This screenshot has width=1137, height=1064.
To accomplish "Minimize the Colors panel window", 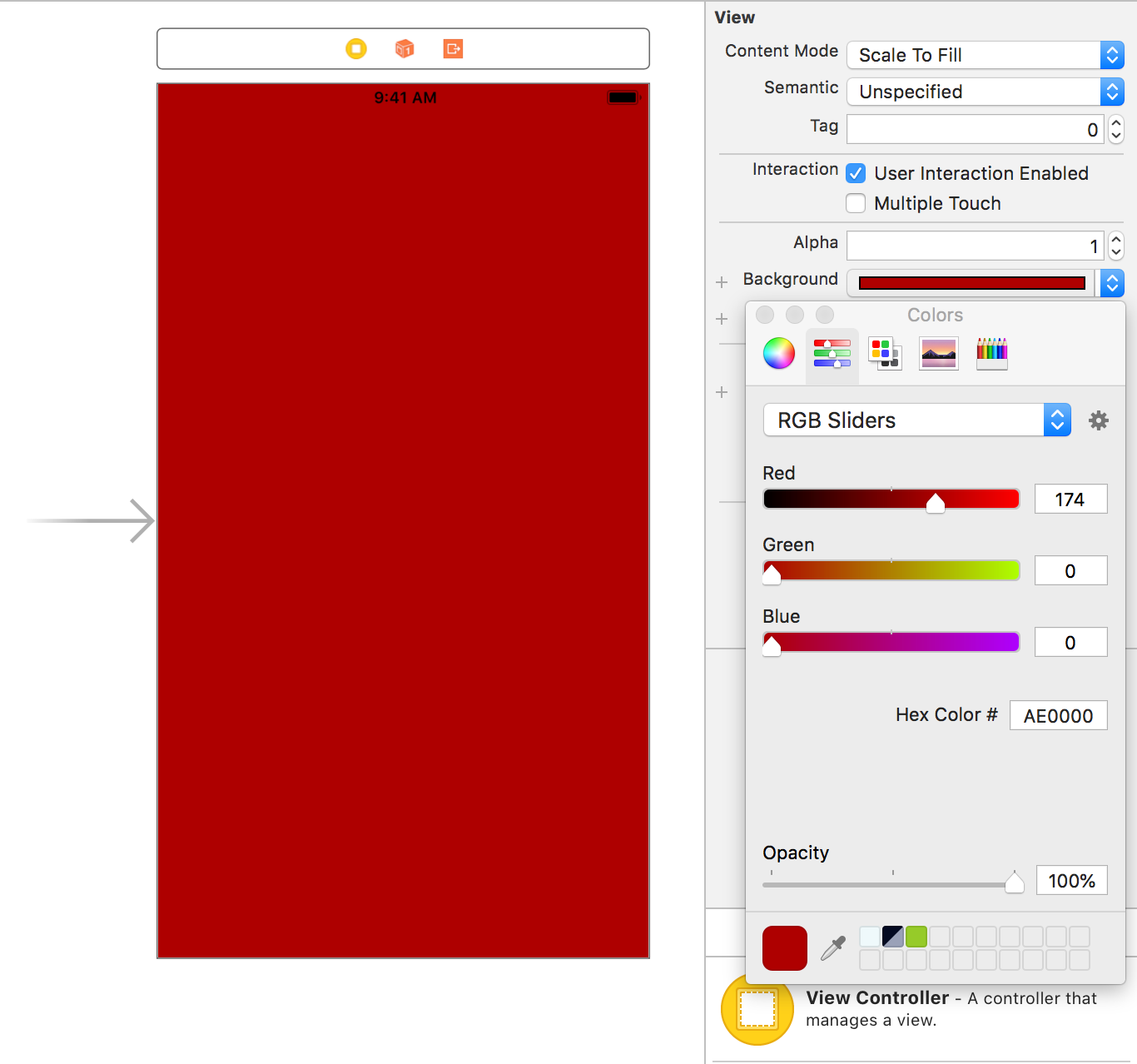I will (x=795, y=315).
